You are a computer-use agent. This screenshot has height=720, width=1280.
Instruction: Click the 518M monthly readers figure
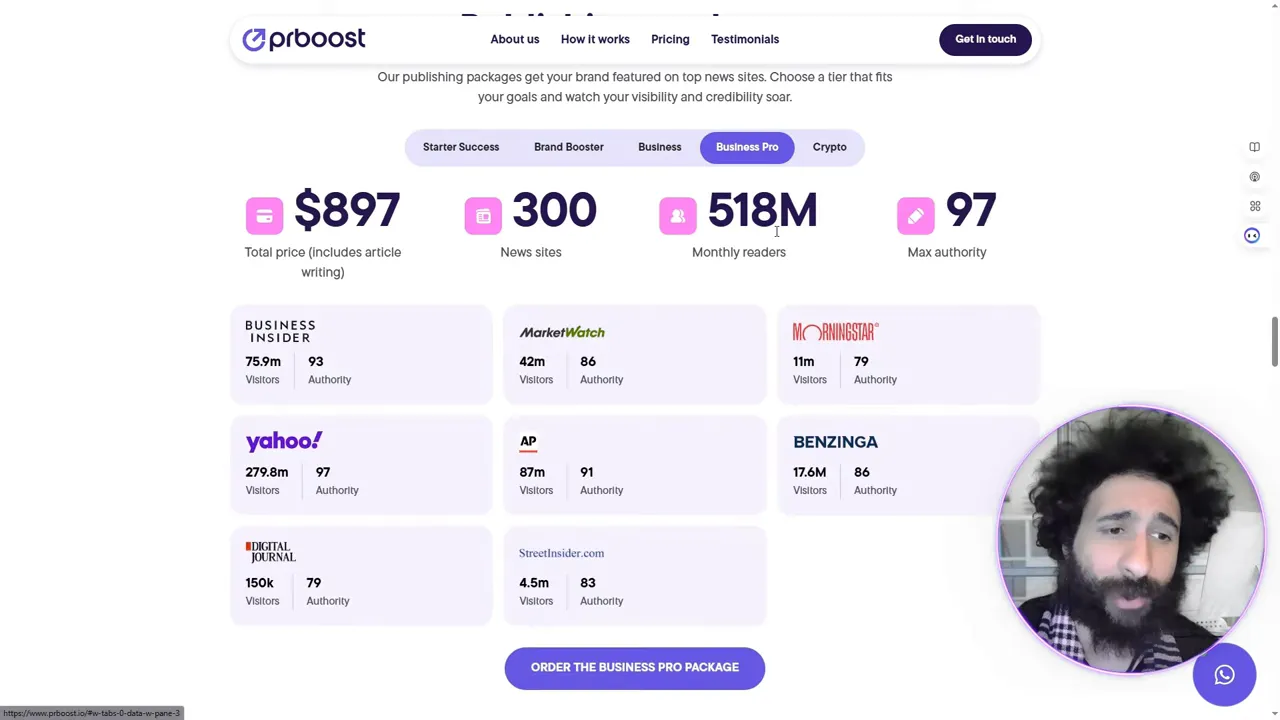(762, 211)
